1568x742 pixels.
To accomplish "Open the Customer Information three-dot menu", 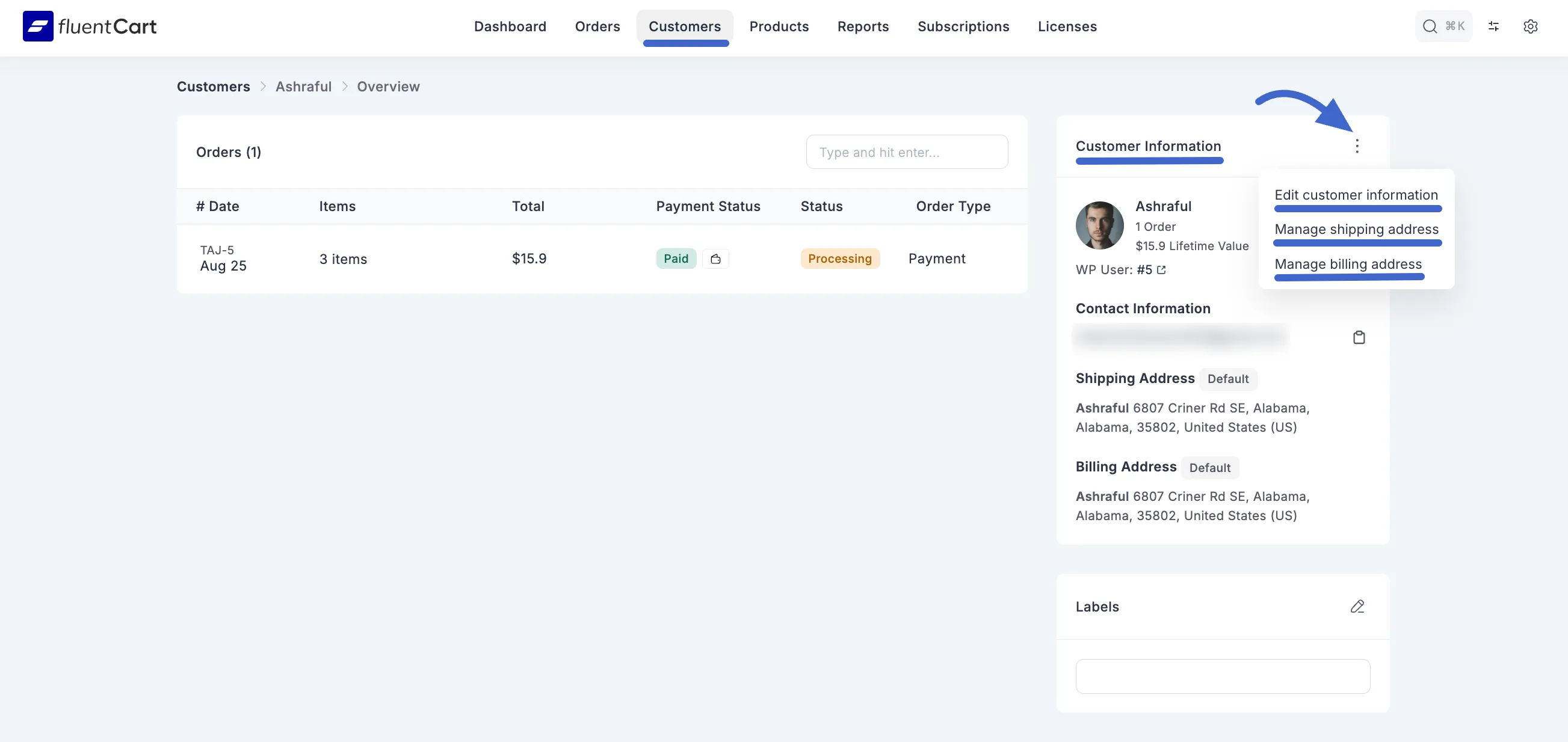I will coord(1357,146).
